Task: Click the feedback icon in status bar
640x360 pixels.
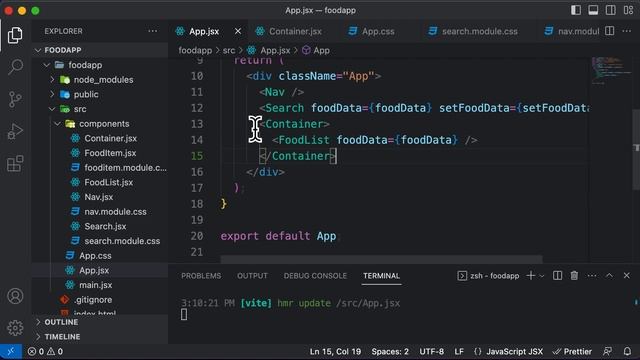Action: point(607,351)
